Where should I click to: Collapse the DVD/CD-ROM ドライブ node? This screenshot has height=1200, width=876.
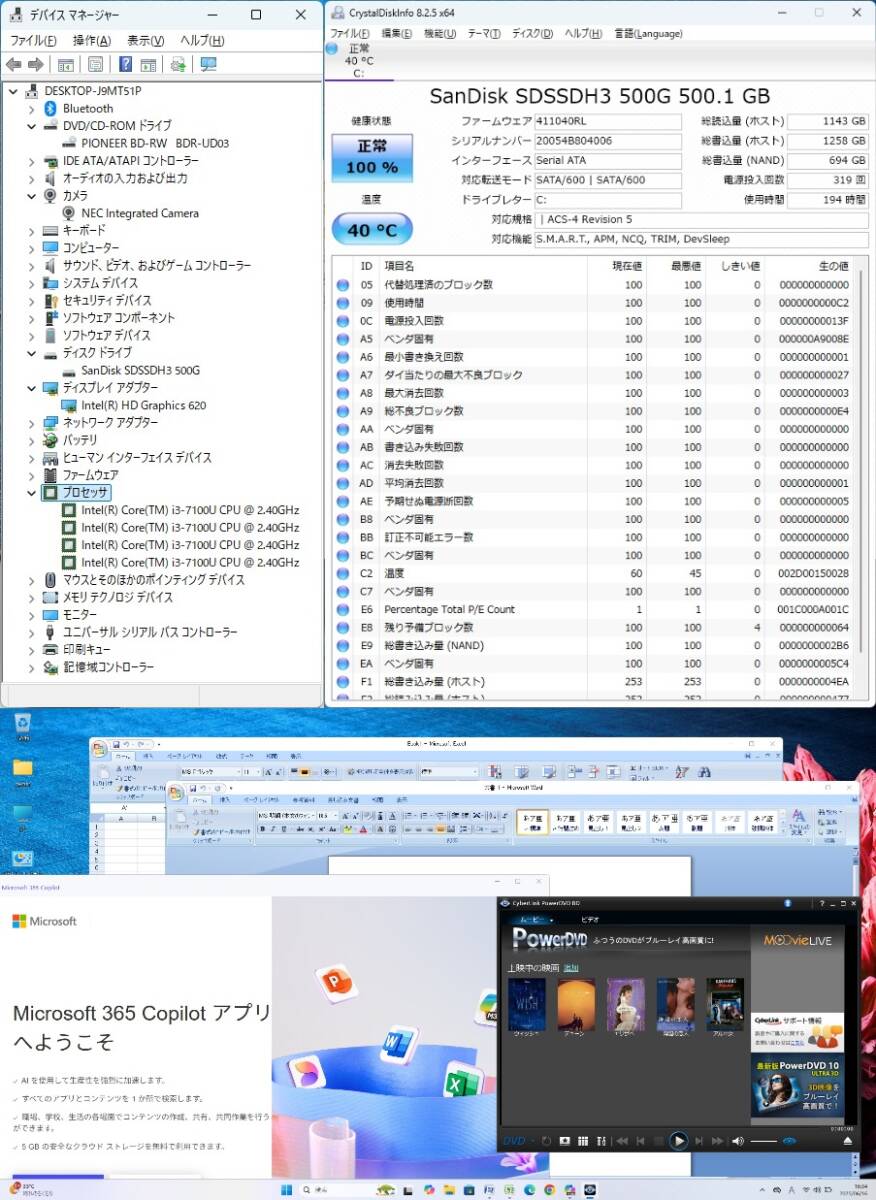point(33,126)
